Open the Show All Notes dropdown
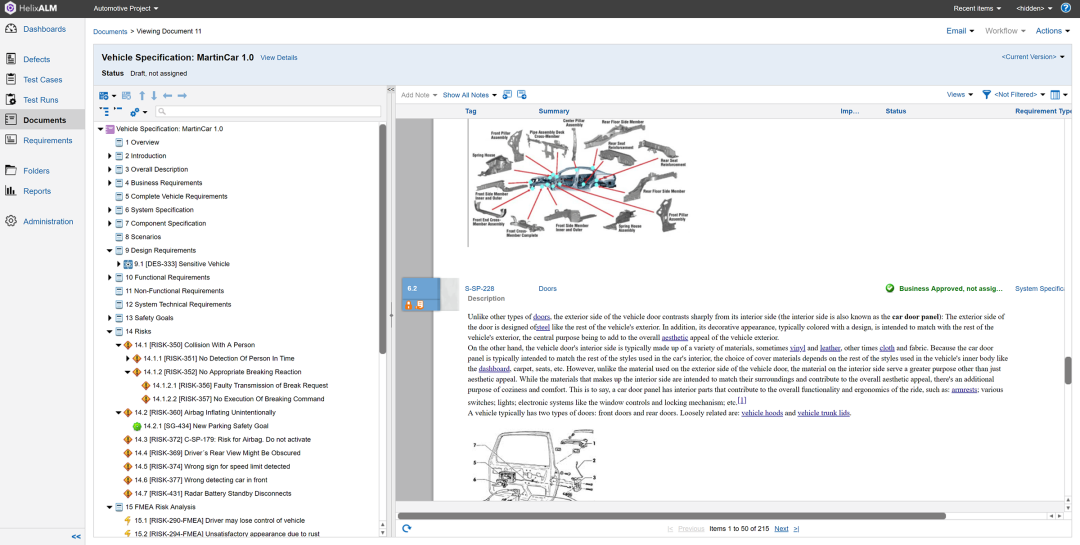The height and width of the screenshot is (545, 1080). point(469,95)
